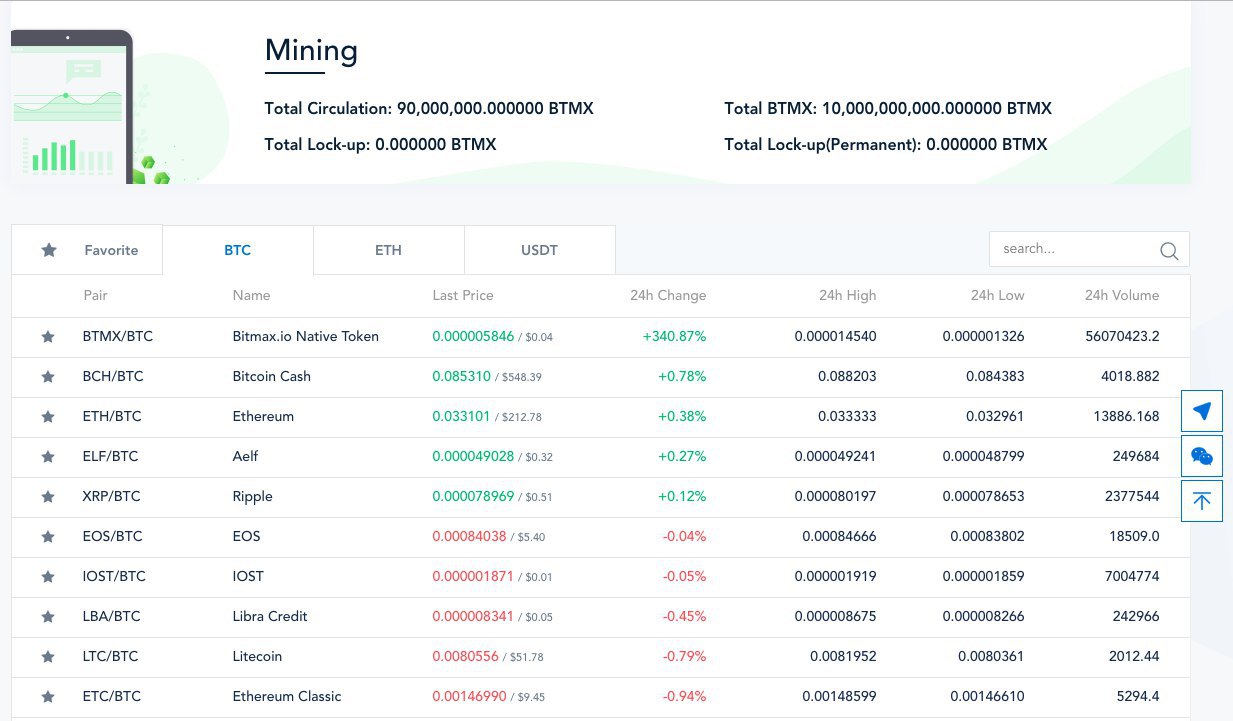Click the +0.78% change value
This screenshot has height=721, width=1233.
point(682,377)
